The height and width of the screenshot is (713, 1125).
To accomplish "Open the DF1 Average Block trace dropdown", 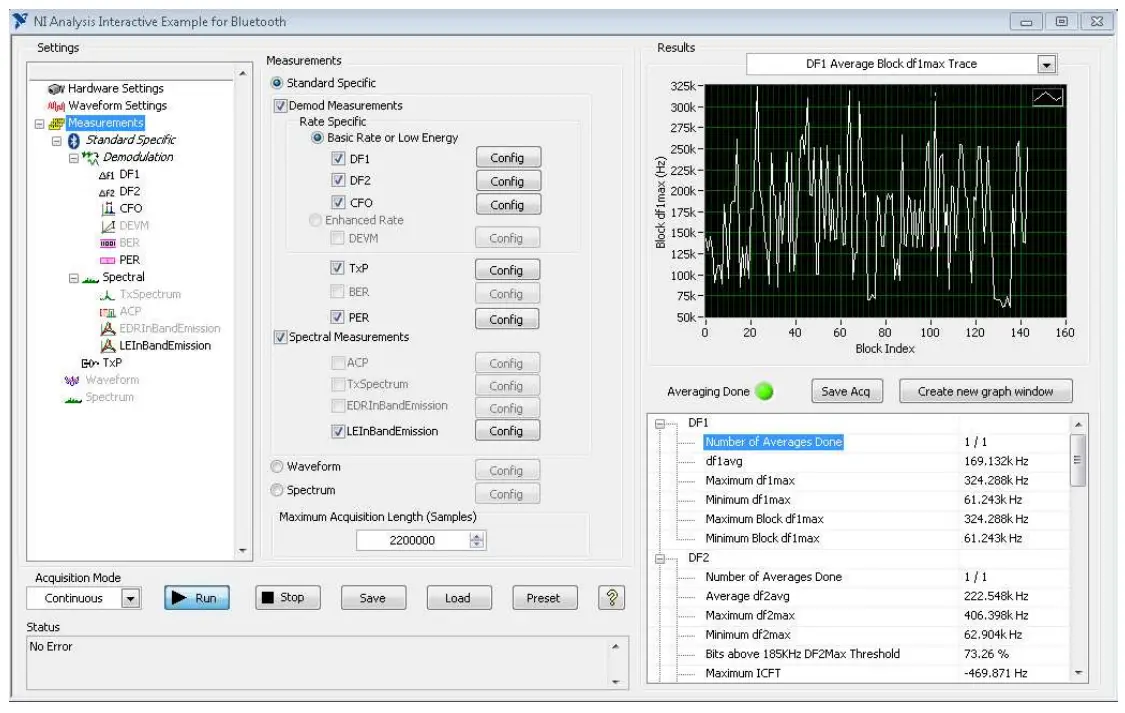I will [1046, 65].
